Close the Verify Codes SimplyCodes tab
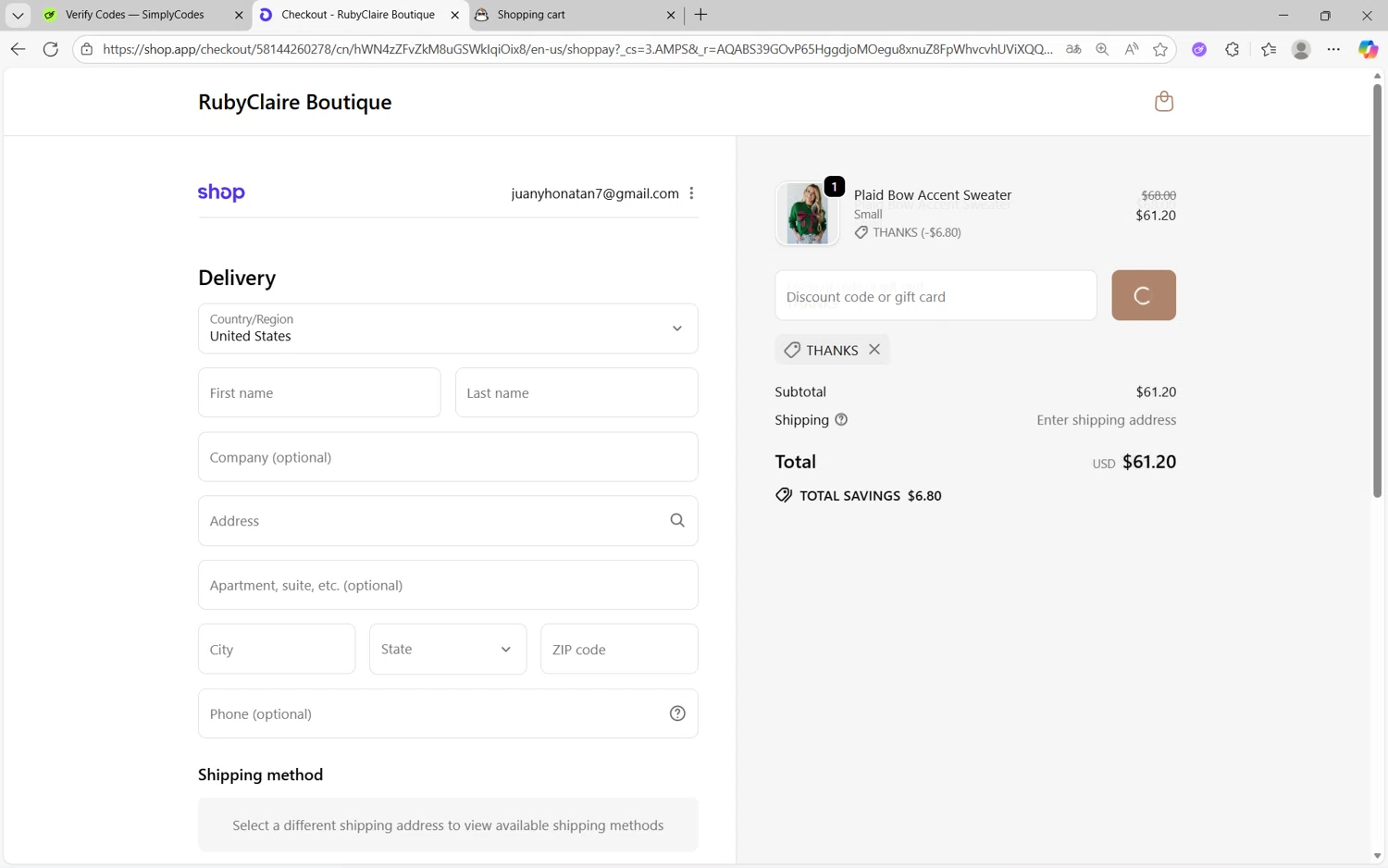This screenshot has width=1388, height=868. pos(239,15)
